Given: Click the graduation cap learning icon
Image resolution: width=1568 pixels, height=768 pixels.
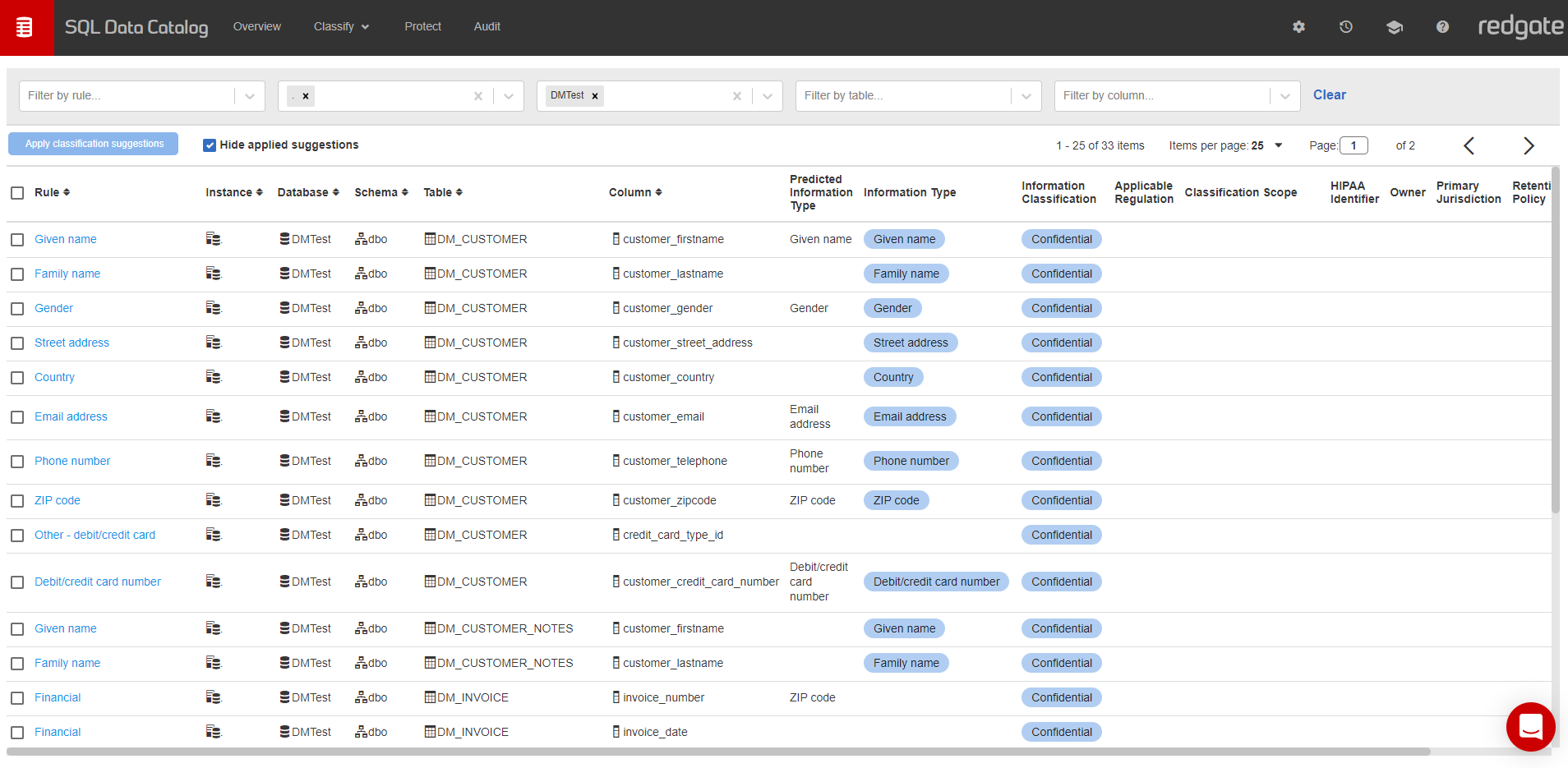Looking at the screenshot, I should (1394, 27).
